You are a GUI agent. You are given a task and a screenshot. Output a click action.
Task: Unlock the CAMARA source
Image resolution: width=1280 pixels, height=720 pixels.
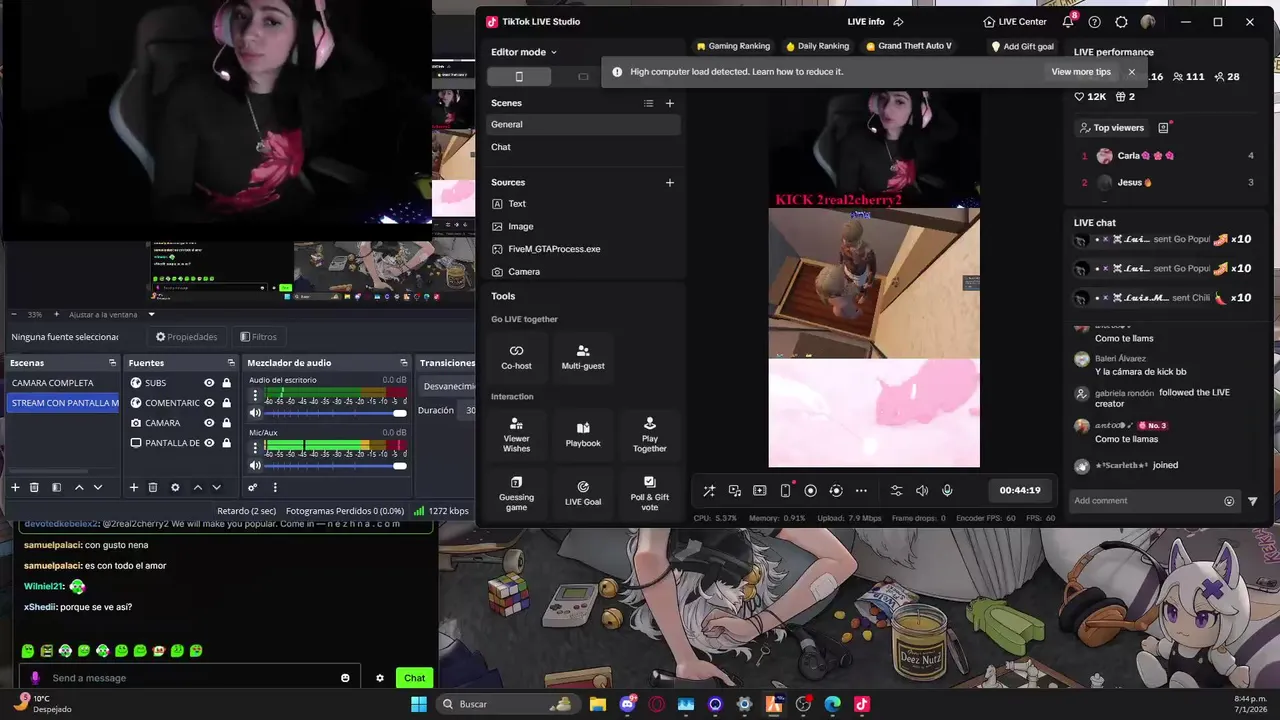point(227,423)
